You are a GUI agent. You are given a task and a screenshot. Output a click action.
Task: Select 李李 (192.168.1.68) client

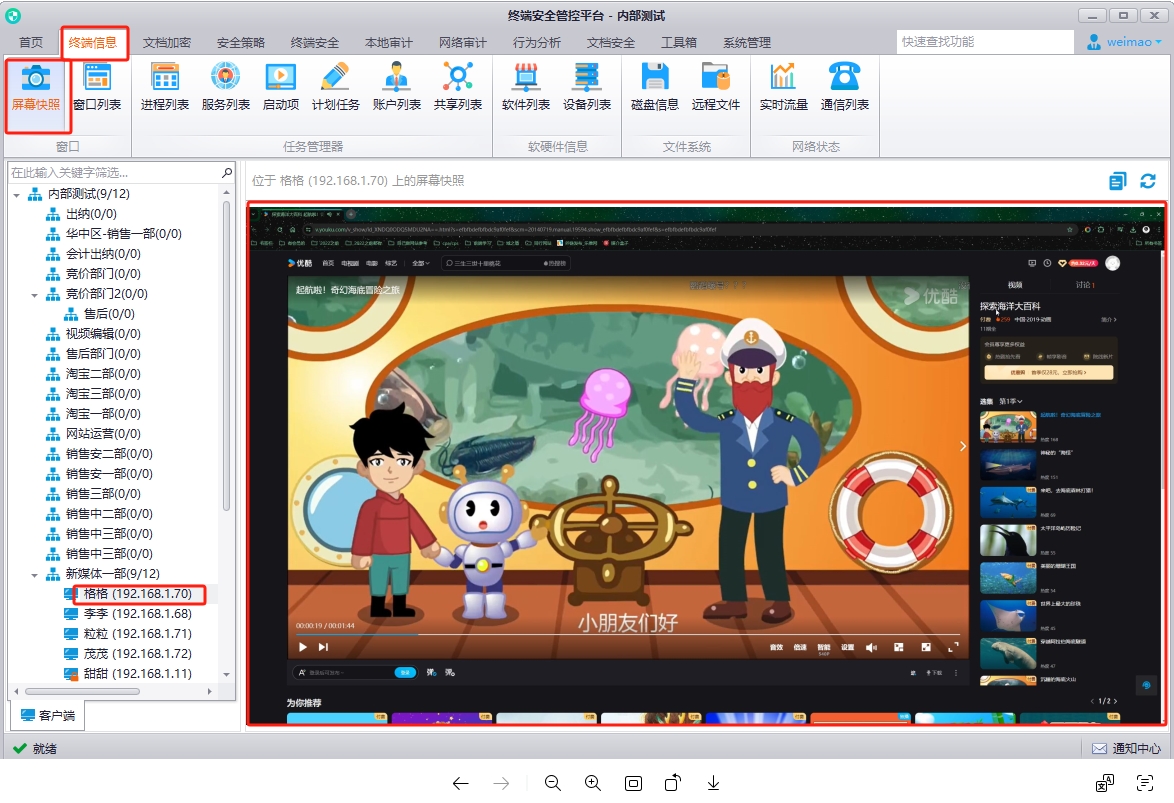(138, 613)
